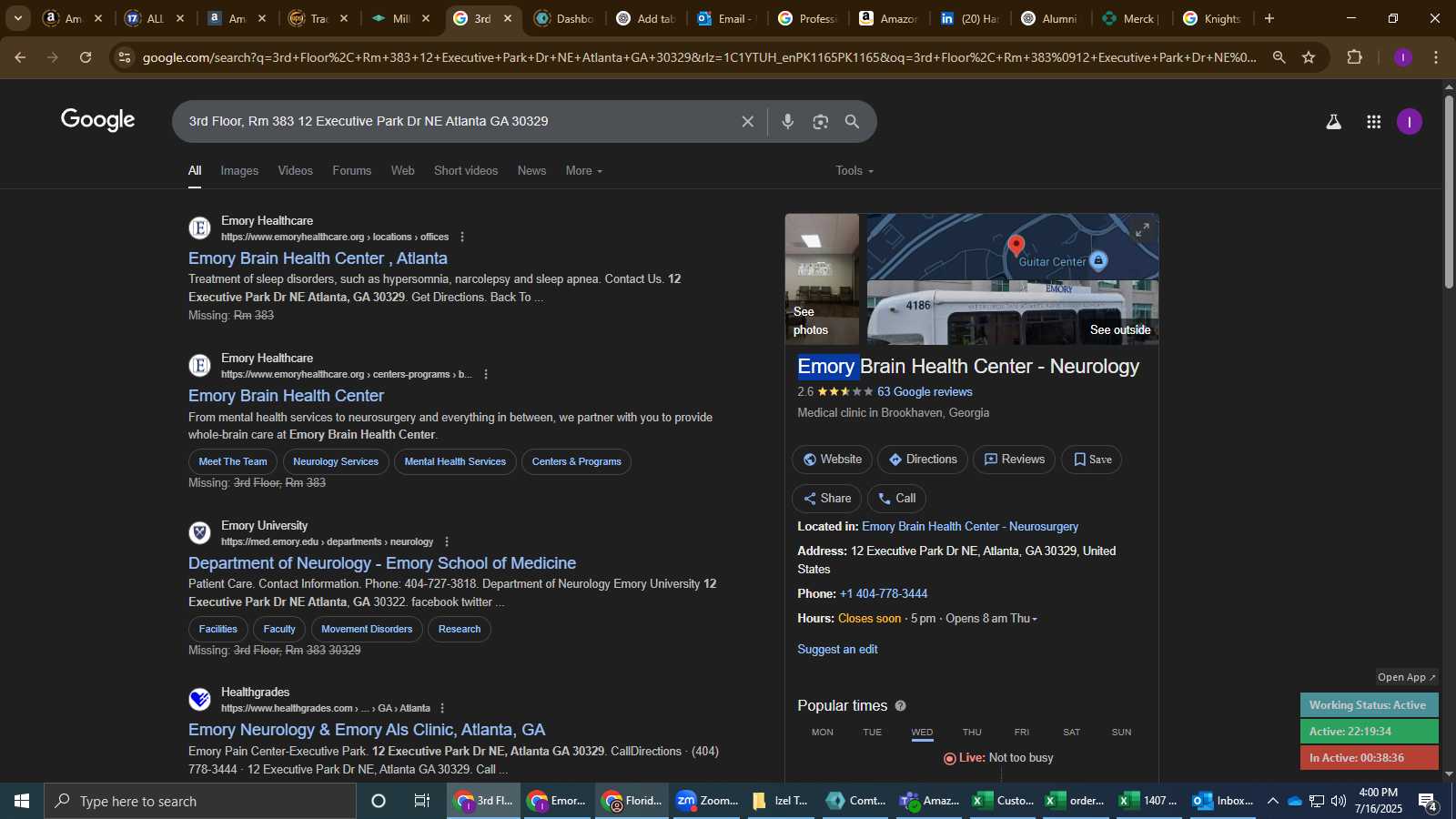Open 63 Google reviews link
Image resolution: width=1456 pixels, height=819 pixels.
coord(925,392)
